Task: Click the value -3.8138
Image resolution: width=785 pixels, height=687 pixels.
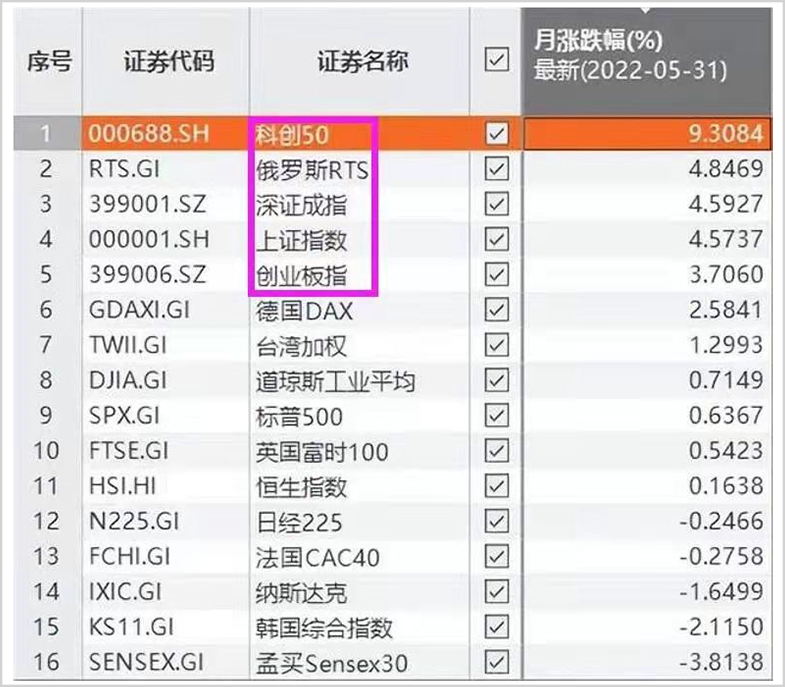Action: tap(721, 662)
